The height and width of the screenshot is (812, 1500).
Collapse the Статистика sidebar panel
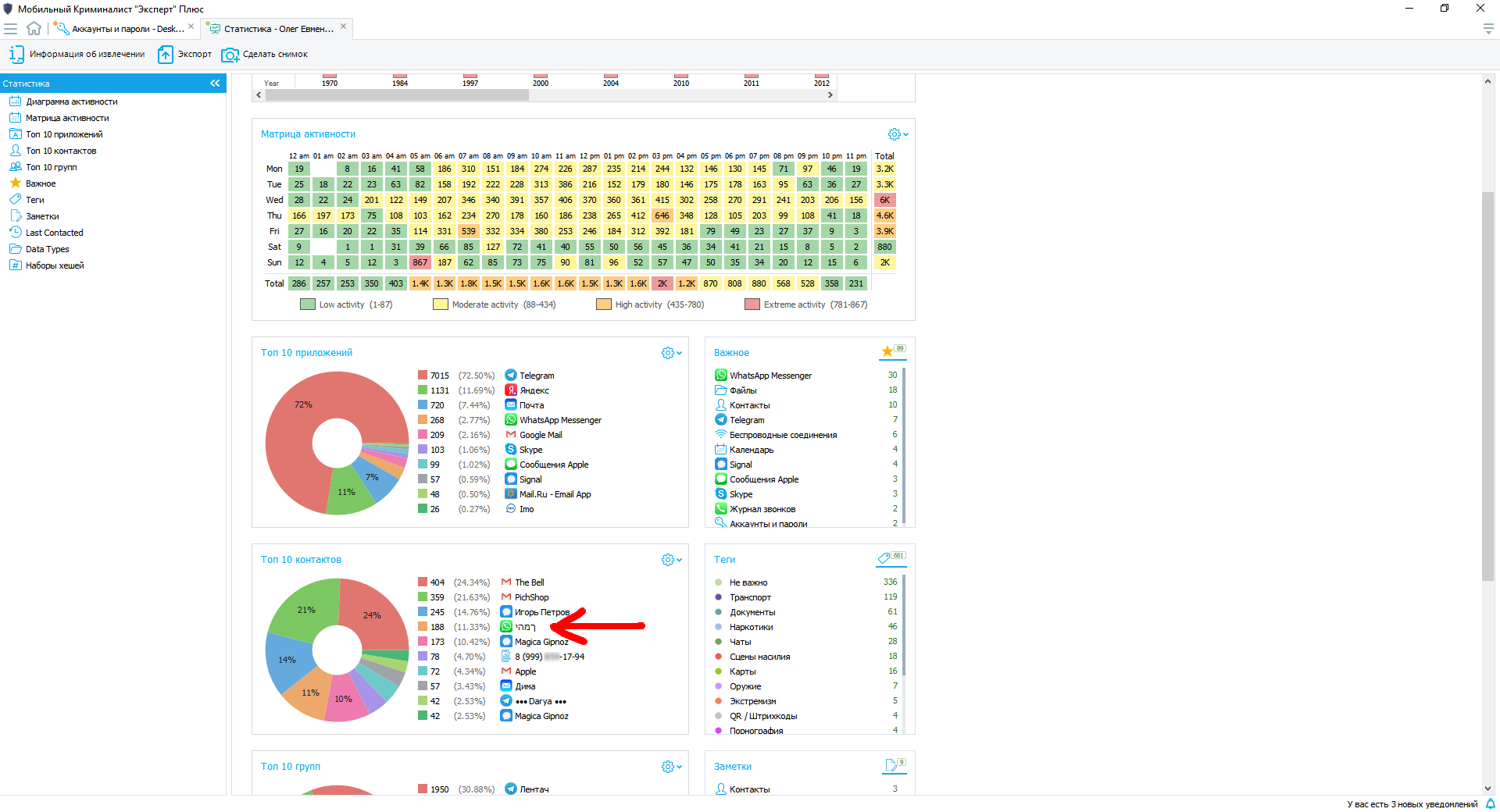215,84
